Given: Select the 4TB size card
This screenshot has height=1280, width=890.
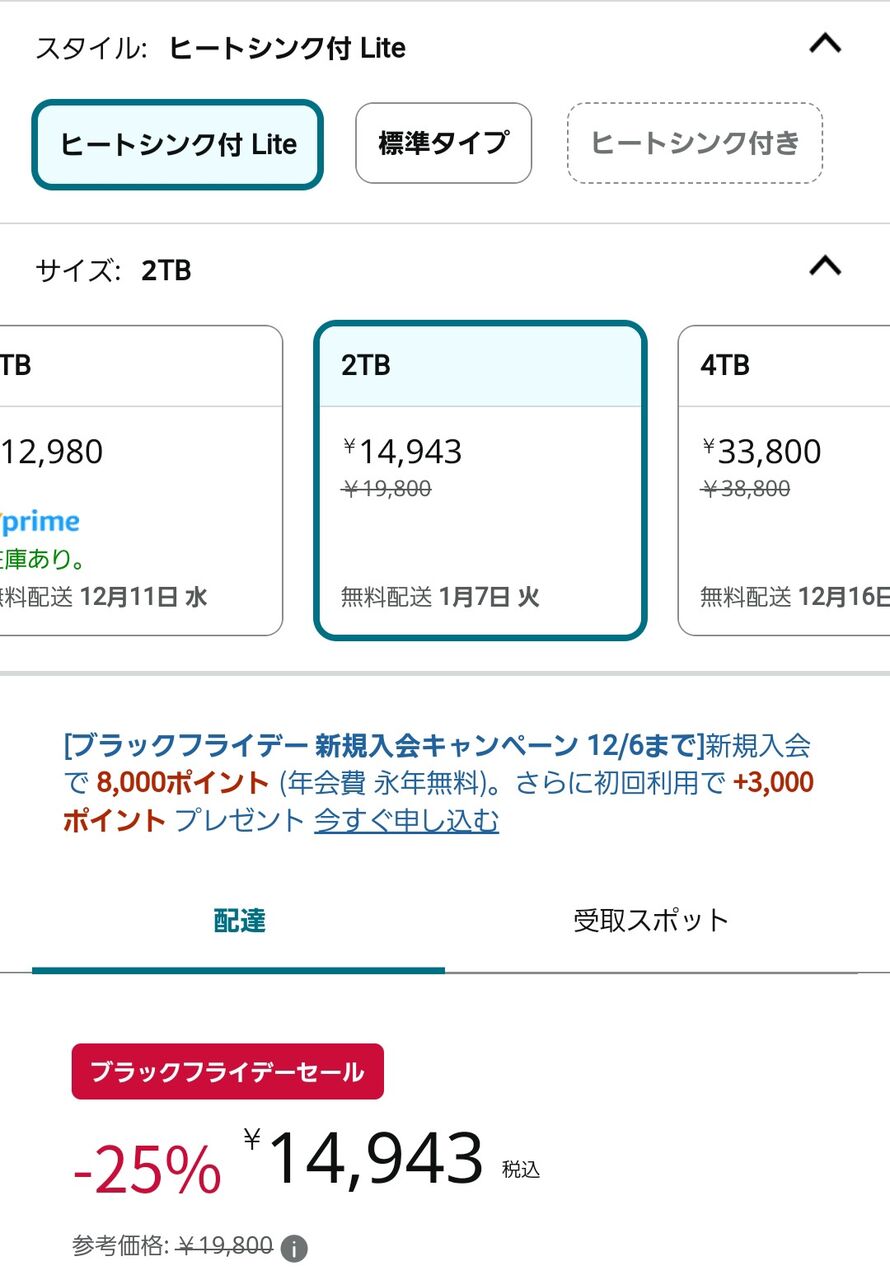Looking at the screenshot, I should click(x=785, y=480).
